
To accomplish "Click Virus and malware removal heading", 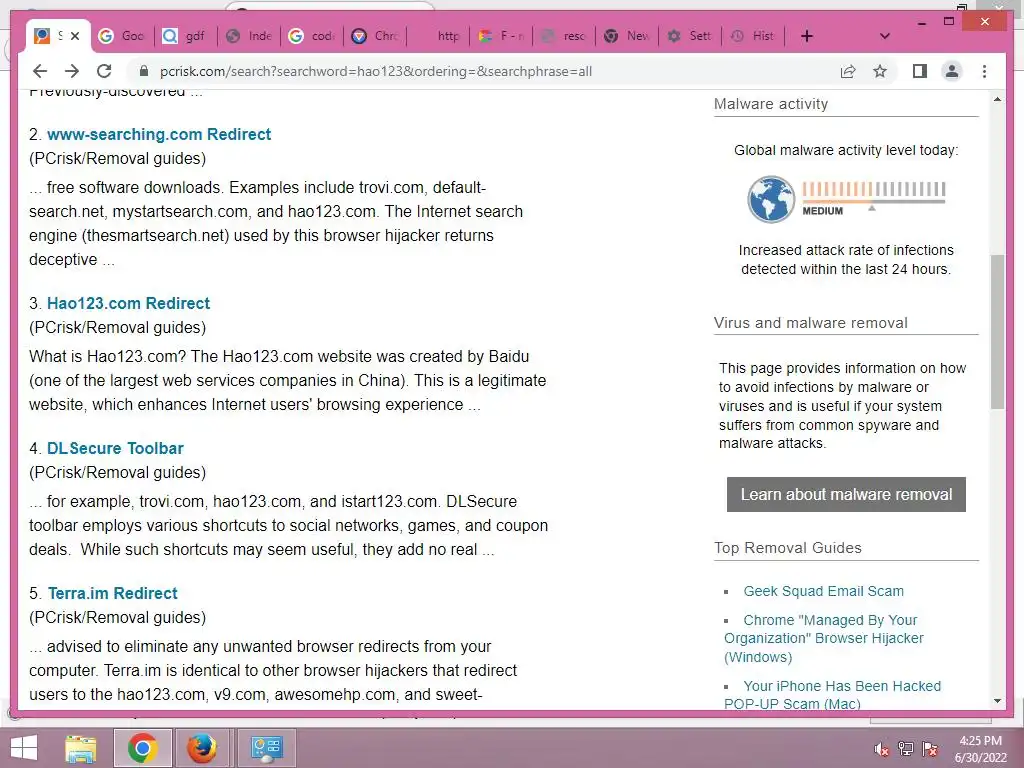I will 810,323.
